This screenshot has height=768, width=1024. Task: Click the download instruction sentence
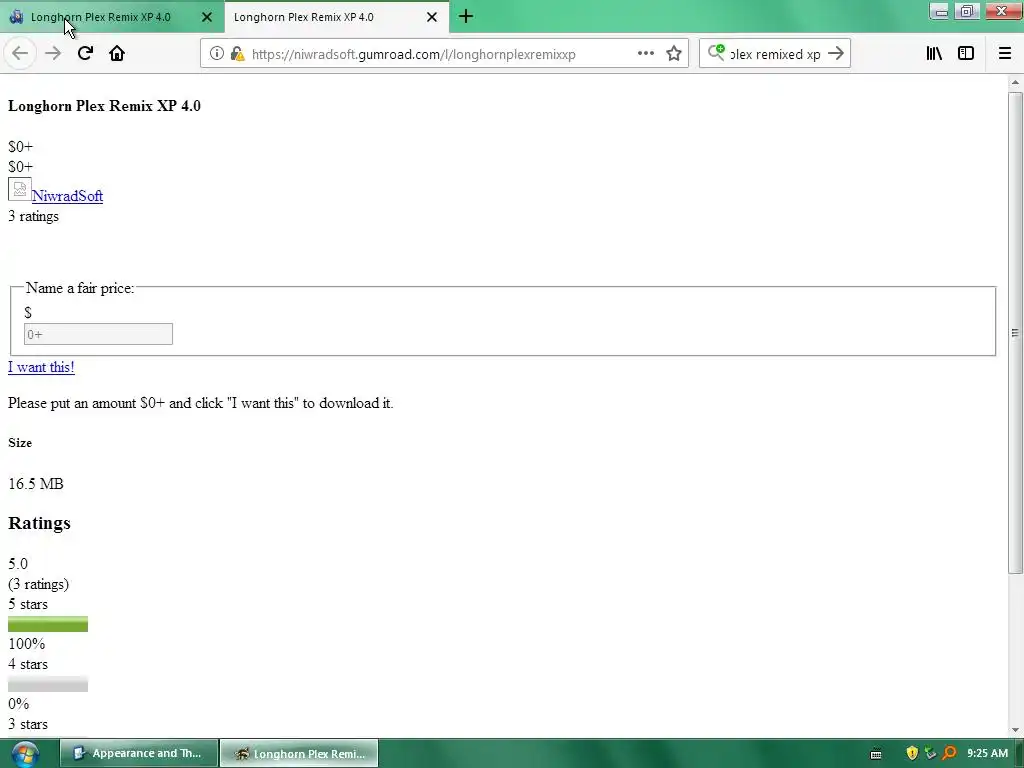pos(200,403)
